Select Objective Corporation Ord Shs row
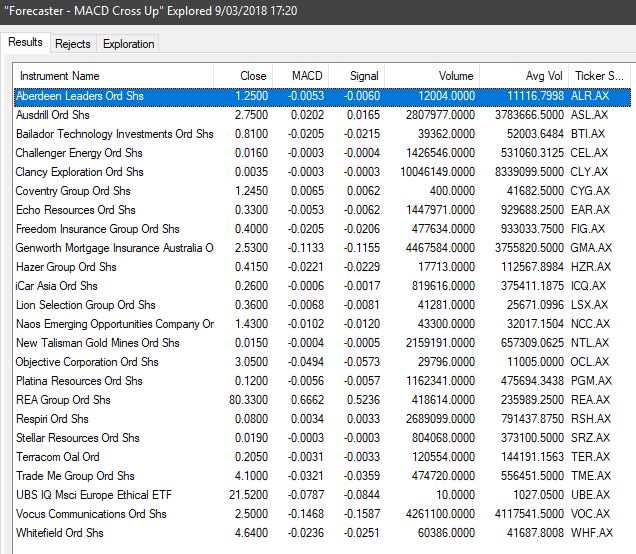636x554 pixels. coord(322,362)
